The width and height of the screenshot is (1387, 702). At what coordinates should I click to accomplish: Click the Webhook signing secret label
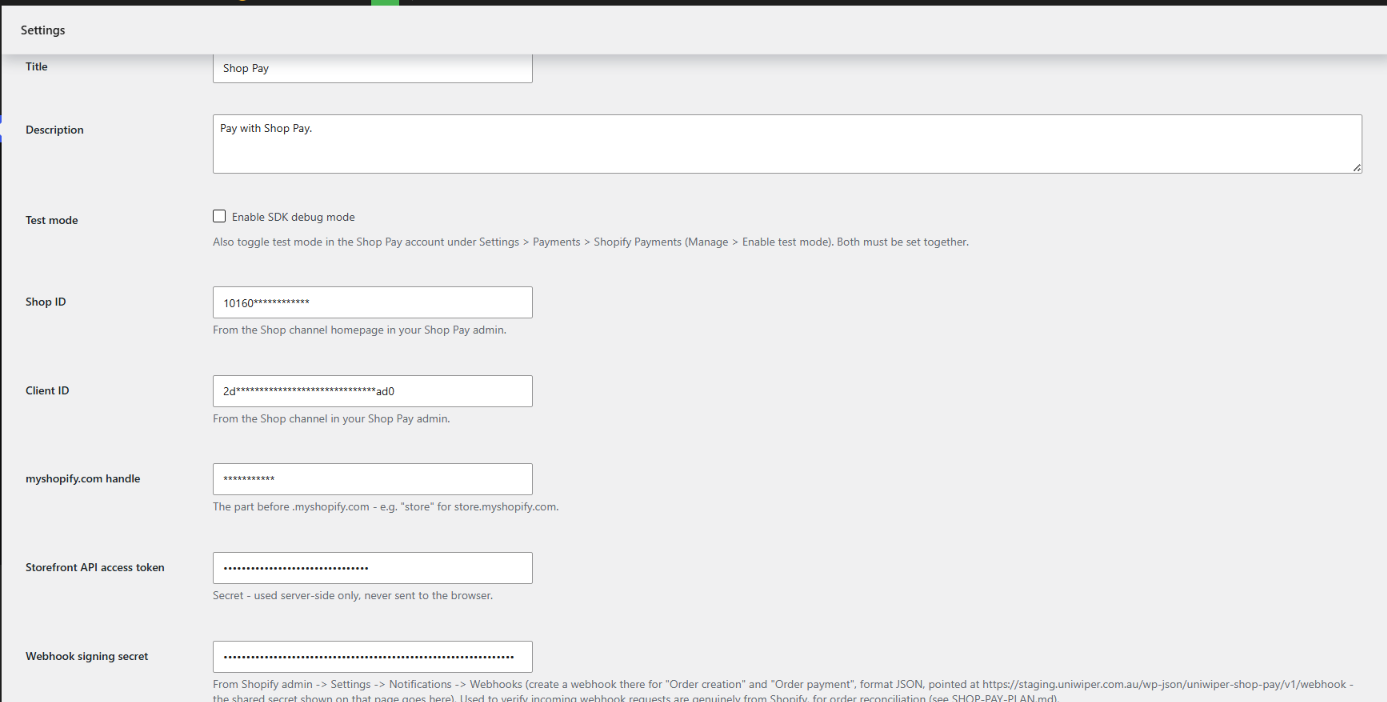pyautogui.click(x=87, y=657)
